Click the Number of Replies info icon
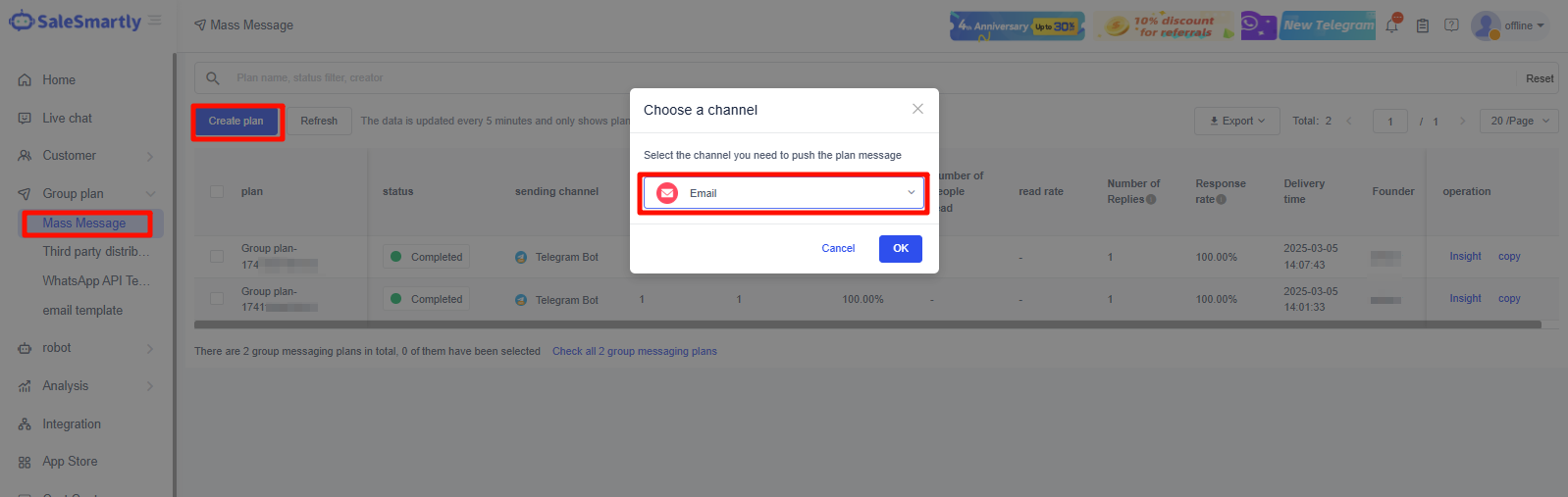The image size is (1568, 497). click(x=1151, y=199)
